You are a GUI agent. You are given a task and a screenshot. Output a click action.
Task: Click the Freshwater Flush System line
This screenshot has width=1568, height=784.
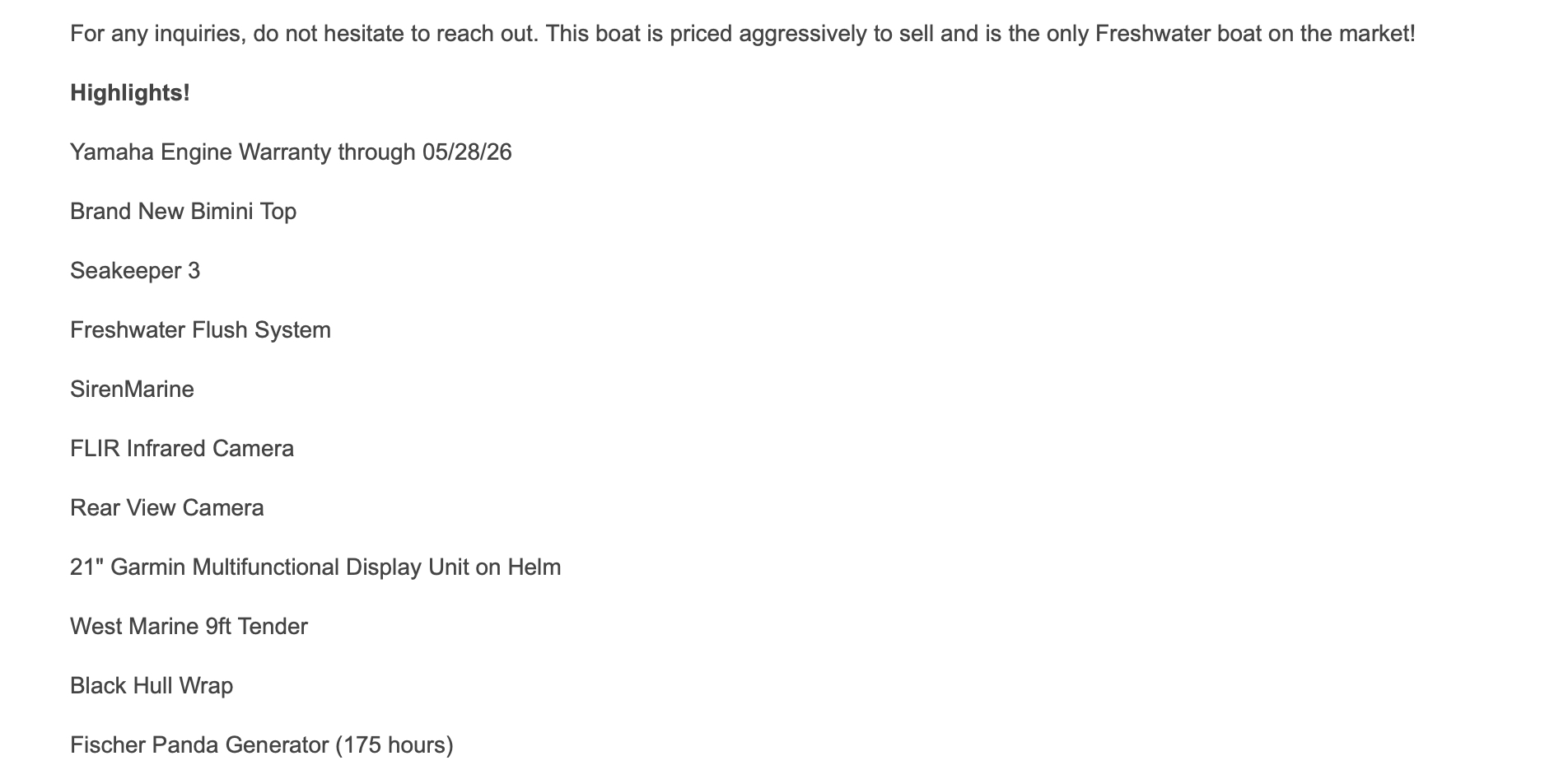coord(200,330)
